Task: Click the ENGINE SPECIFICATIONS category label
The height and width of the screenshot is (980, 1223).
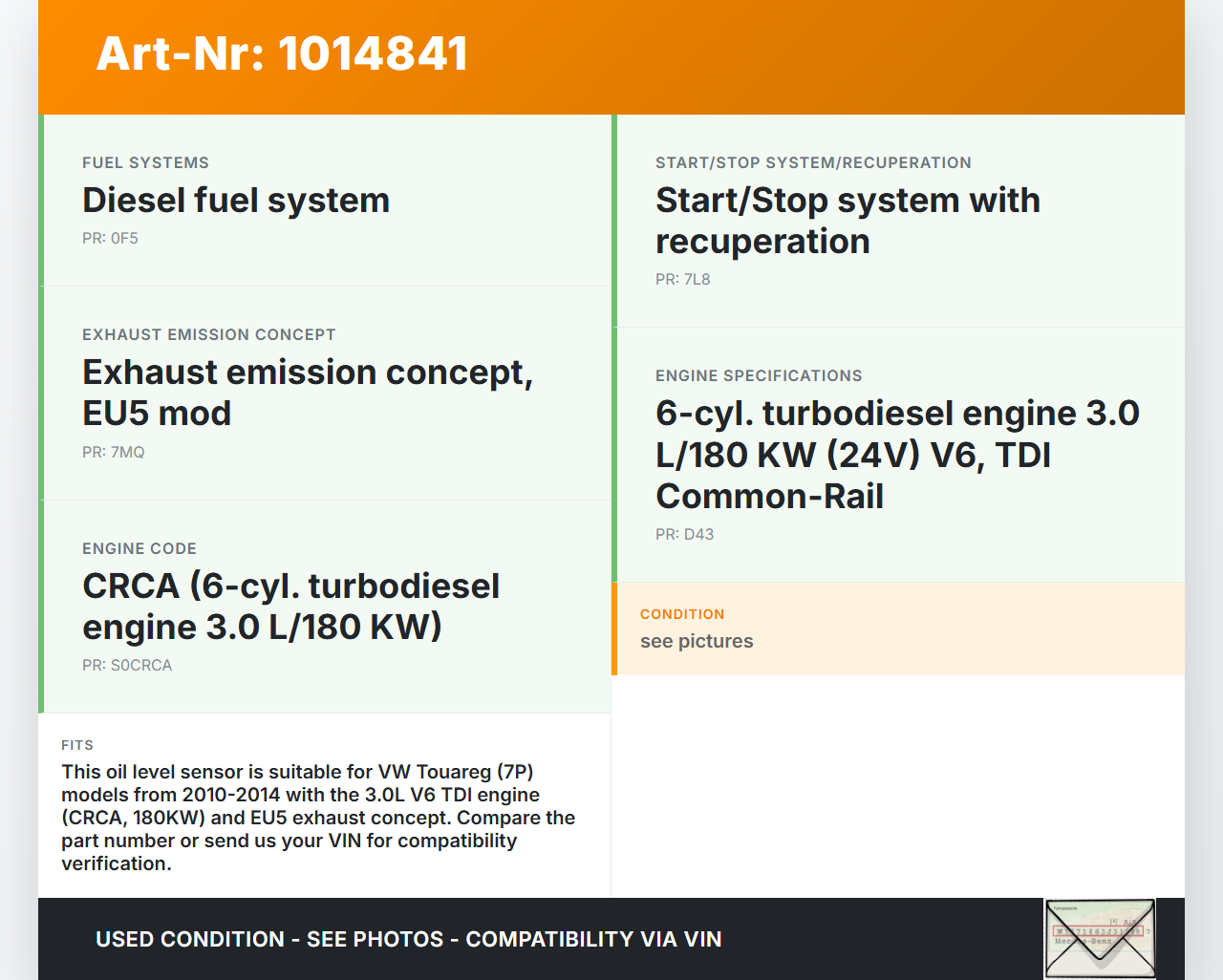Action: pos(759,376)
